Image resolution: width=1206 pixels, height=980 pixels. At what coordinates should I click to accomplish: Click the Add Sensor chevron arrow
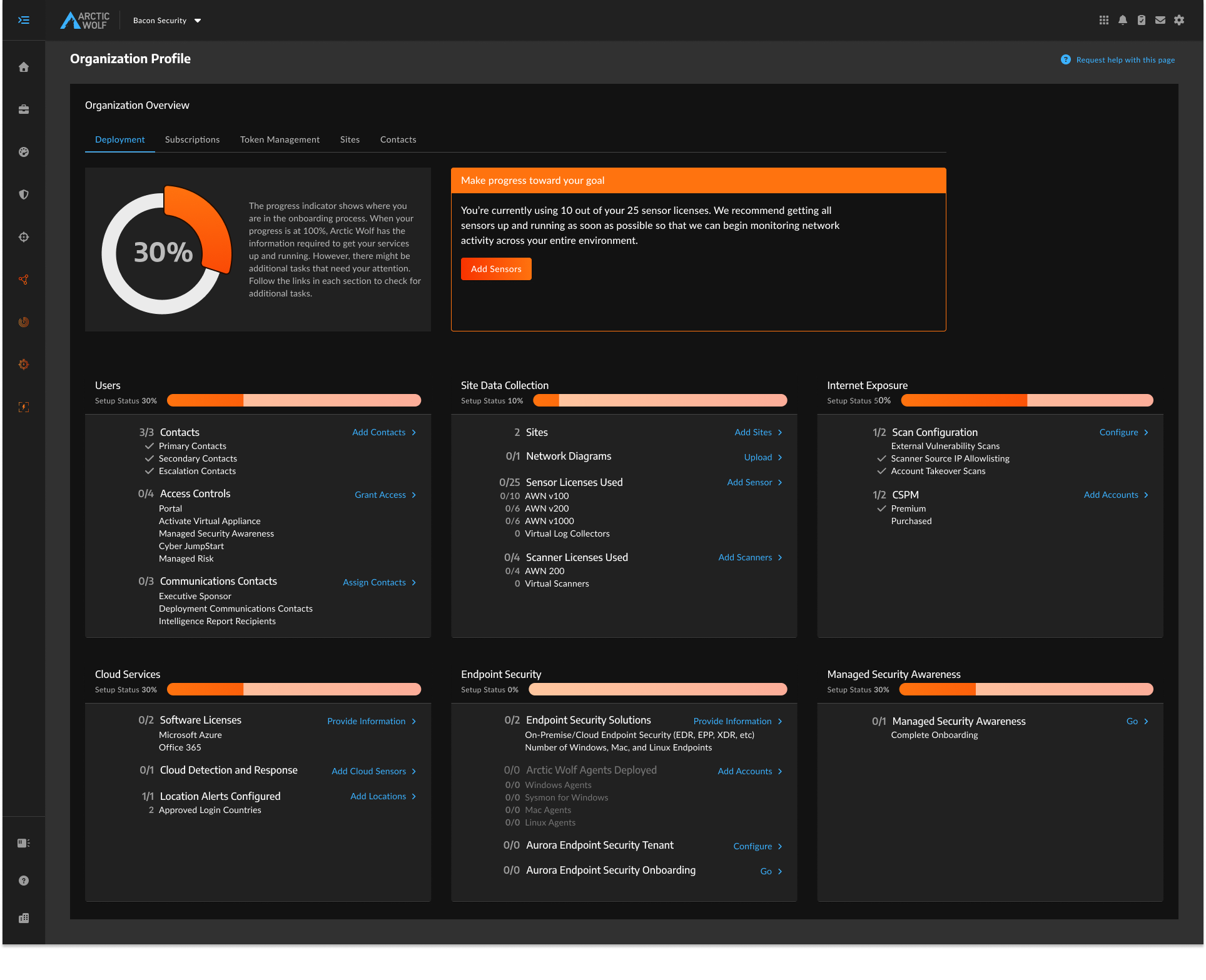[780, 482]
